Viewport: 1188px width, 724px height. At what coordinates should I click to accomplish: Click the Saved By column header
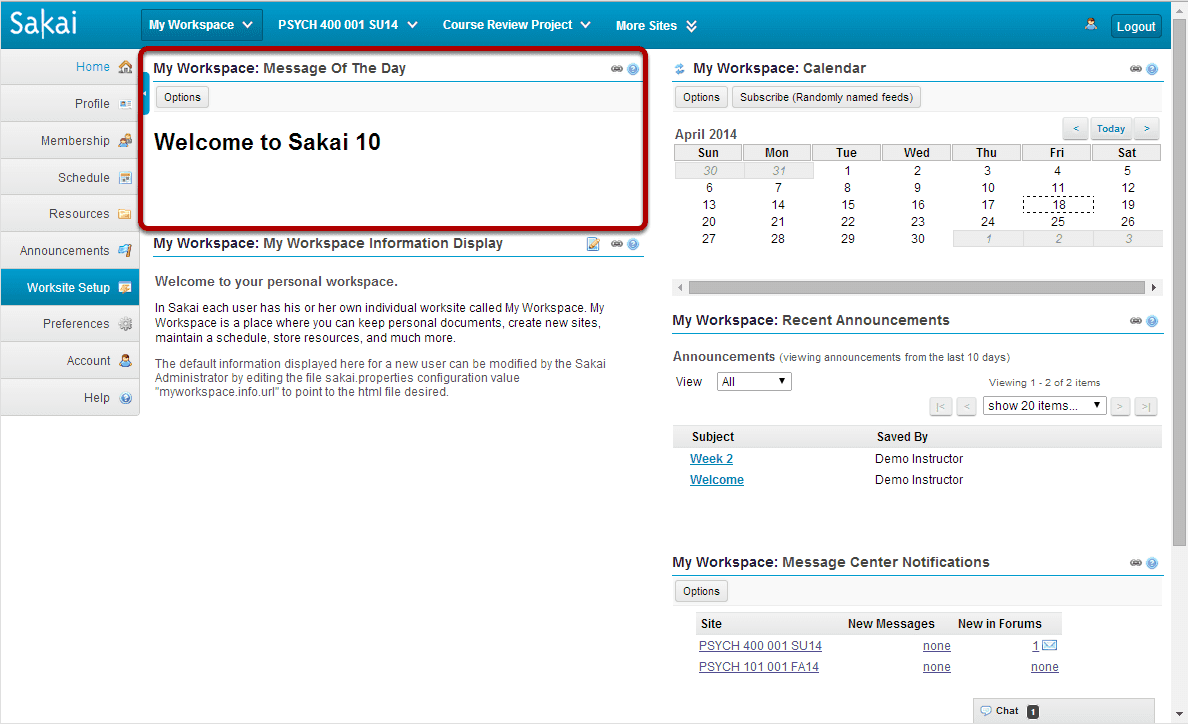coord(902,437)
